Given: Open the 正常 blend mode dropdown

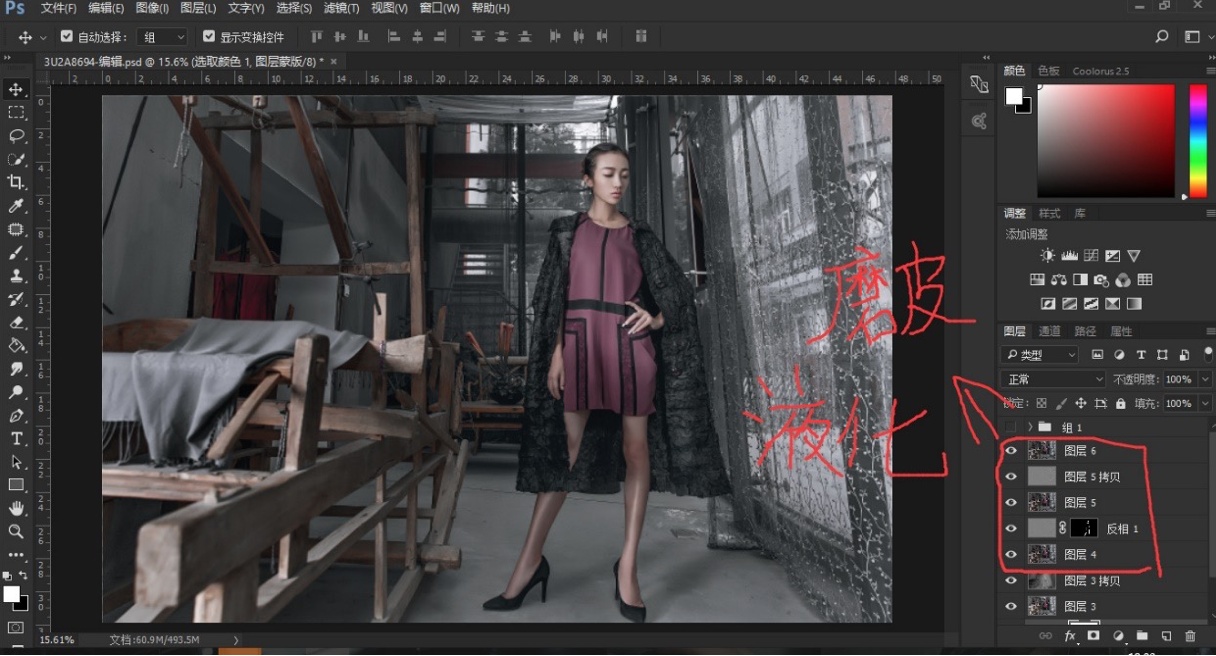Looking at the screenshot, I should tap(1053, 380).
